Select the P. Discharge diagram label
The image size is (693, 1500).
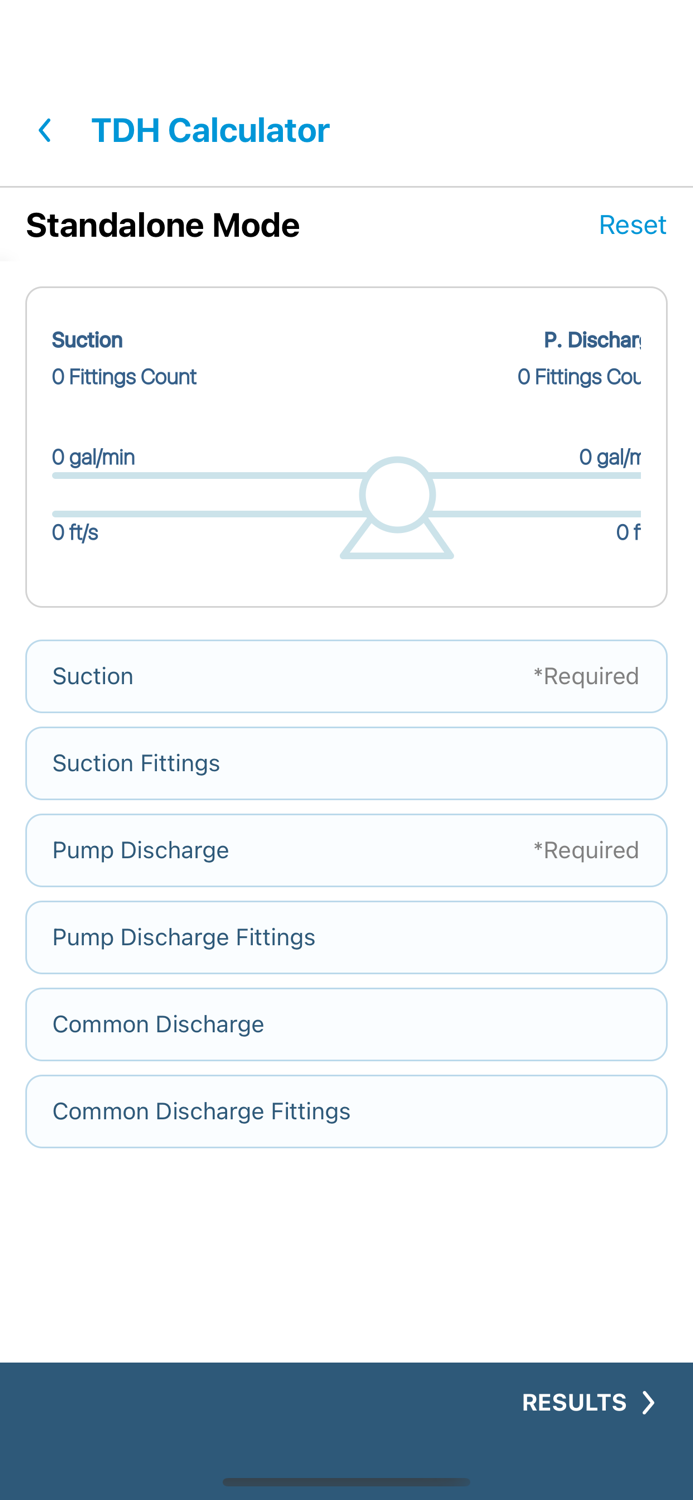tap(591, 340)
